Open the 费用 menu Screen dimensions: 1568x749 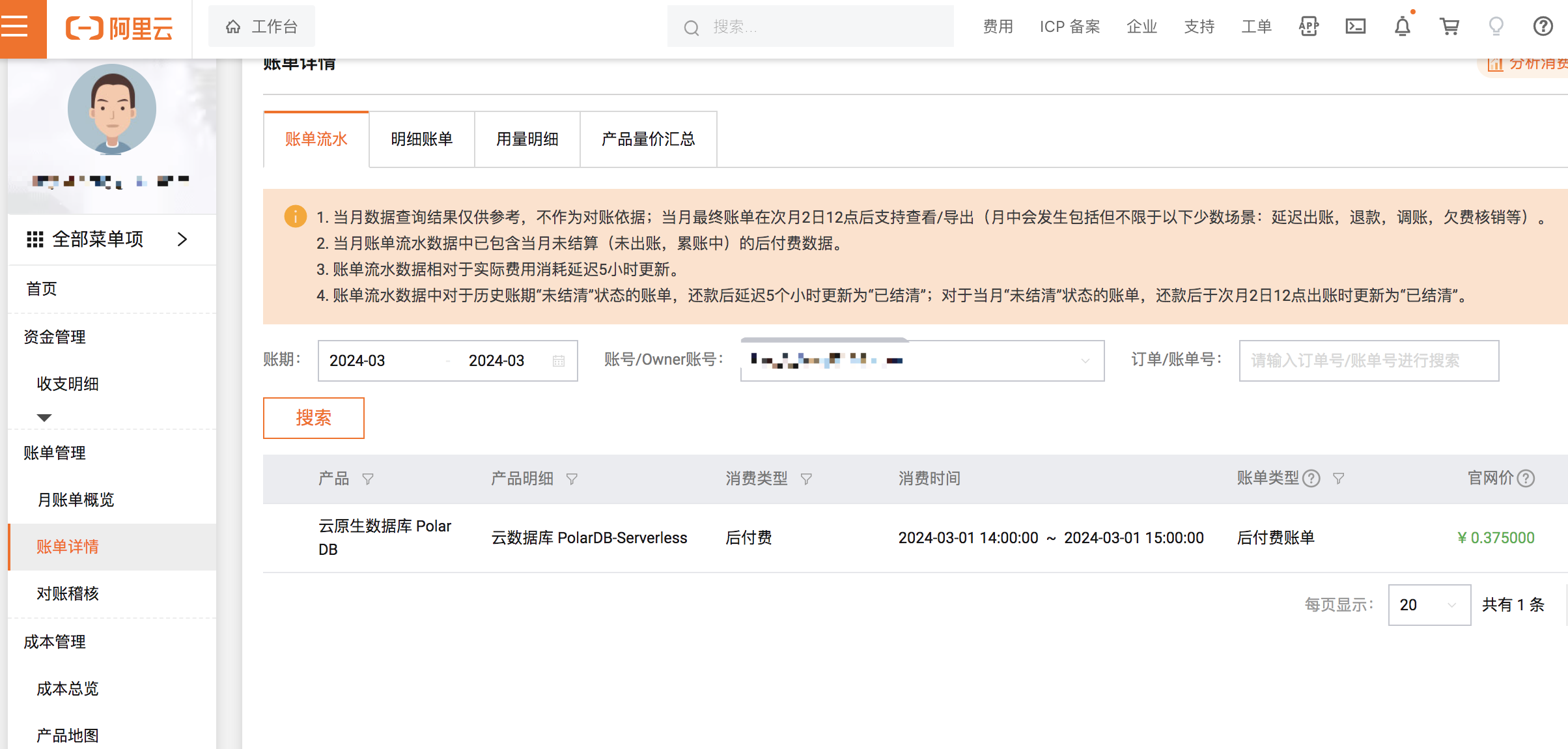(x=998, y=27)
